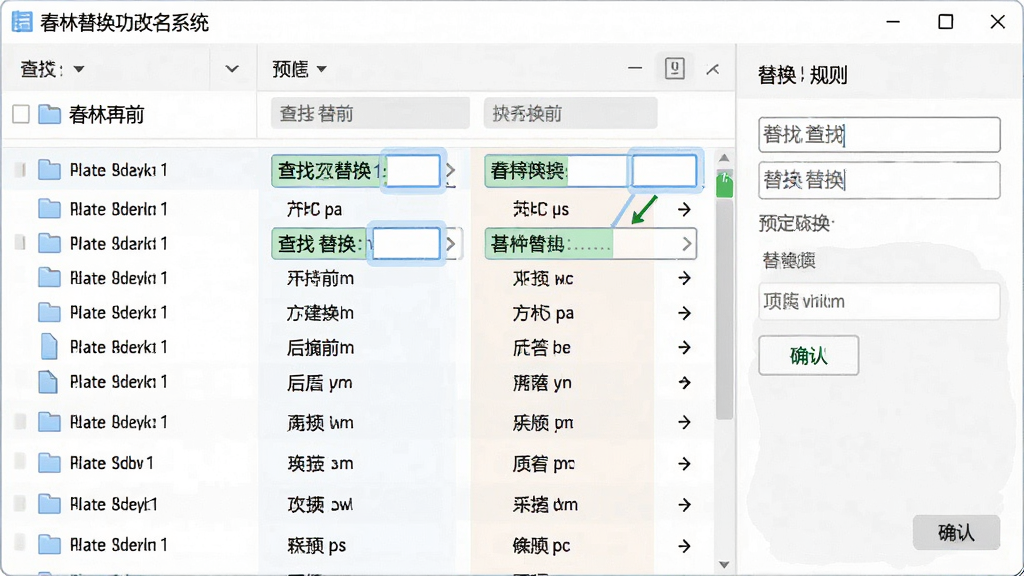Viewport: 1024px width, 576px height.
Task: Click the 替找查找 field in rules panel
Action: coord(879,135)
